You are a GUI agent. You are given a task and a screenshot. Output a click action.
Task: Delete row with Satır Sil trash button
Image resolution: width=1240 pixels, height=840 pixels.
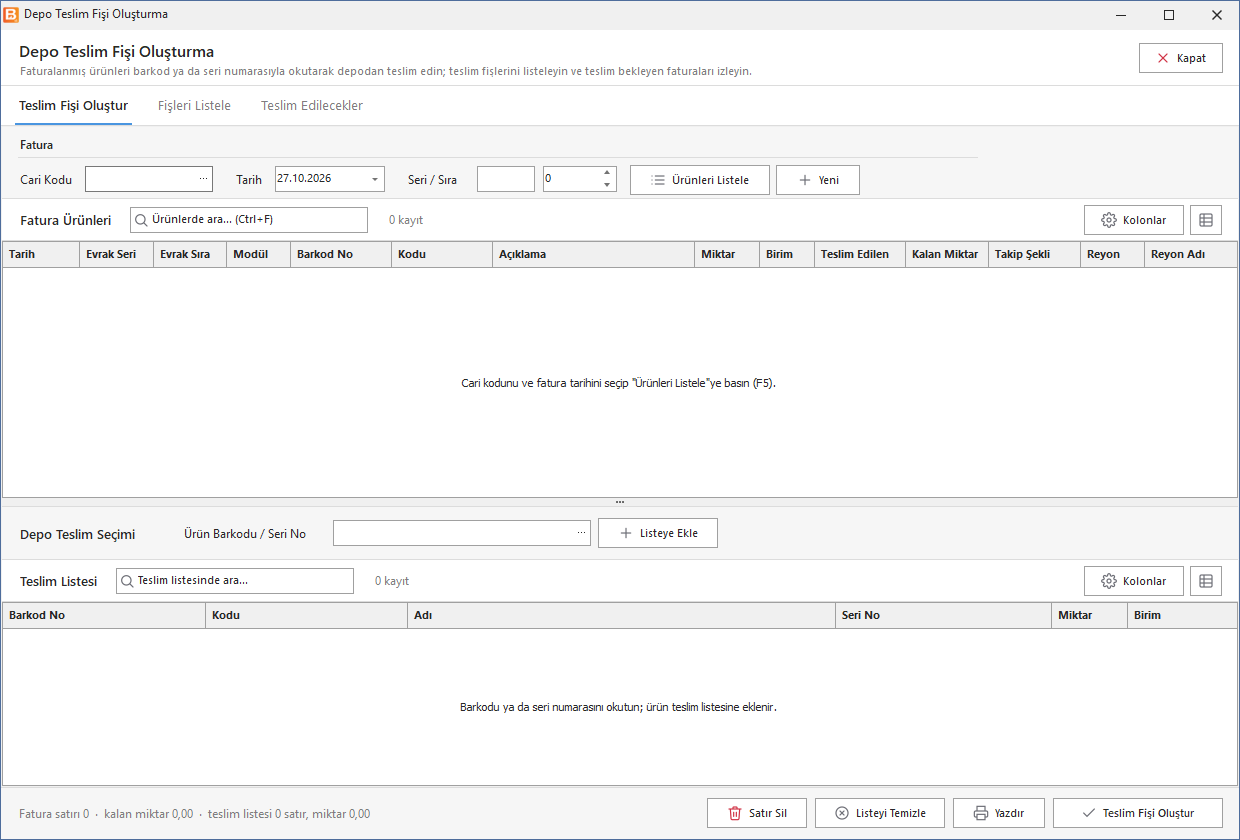757,813
